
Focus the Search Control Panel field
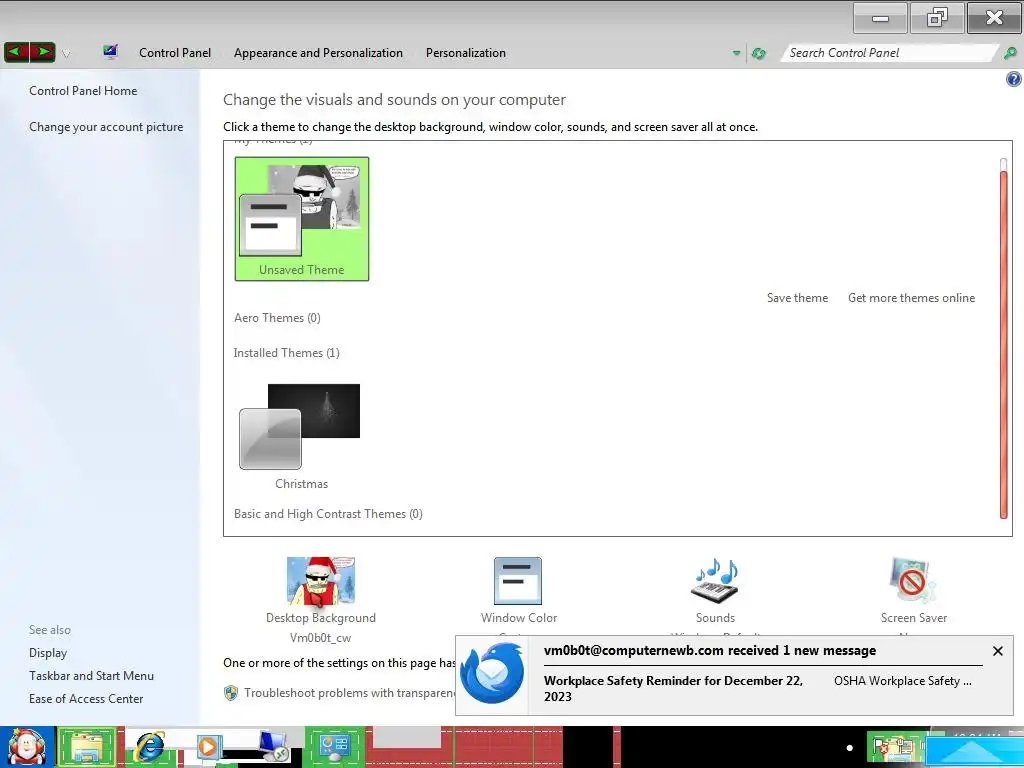point(889,53)
